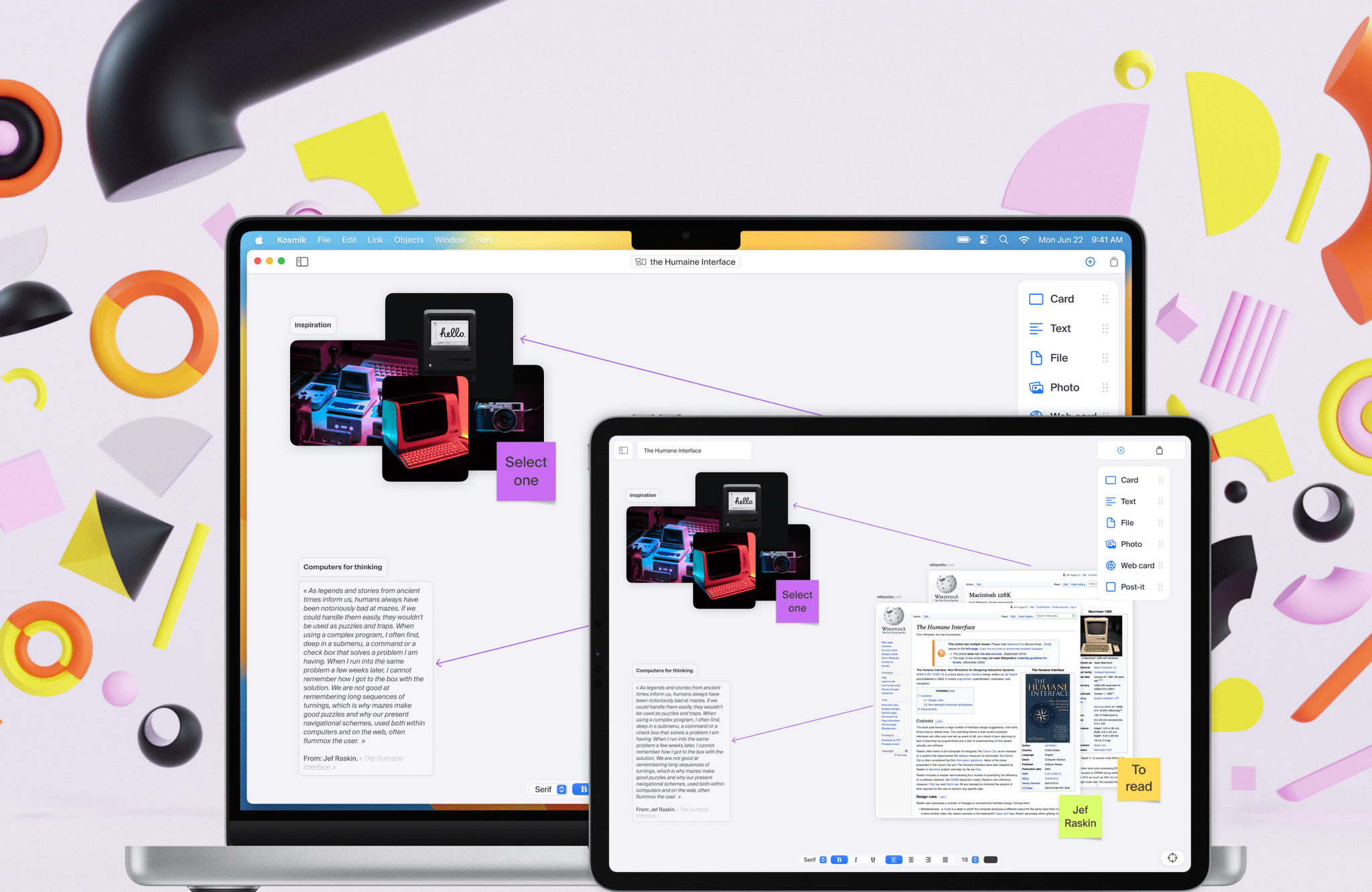Click Wi-Fi icon in macOS menu bar

tap(1024, 240)
